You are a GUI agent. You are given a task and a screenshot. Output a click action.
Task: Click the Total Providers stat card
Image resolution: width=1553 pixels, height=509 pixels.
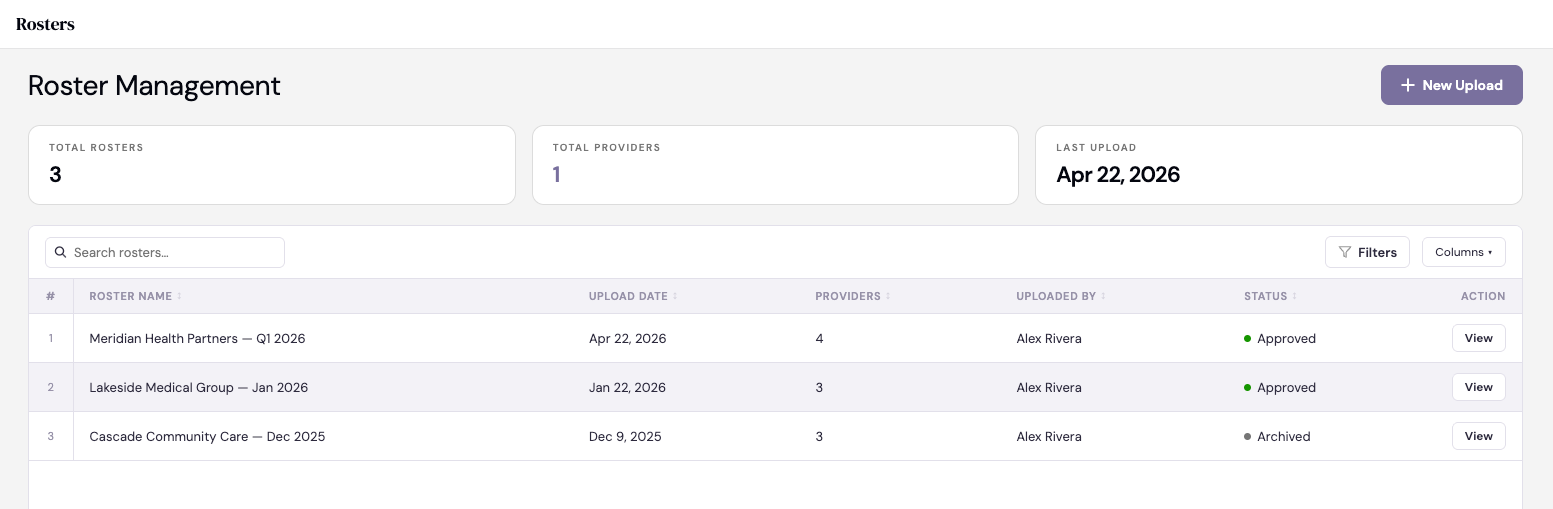pyautogui.click(x=775, y=165)
